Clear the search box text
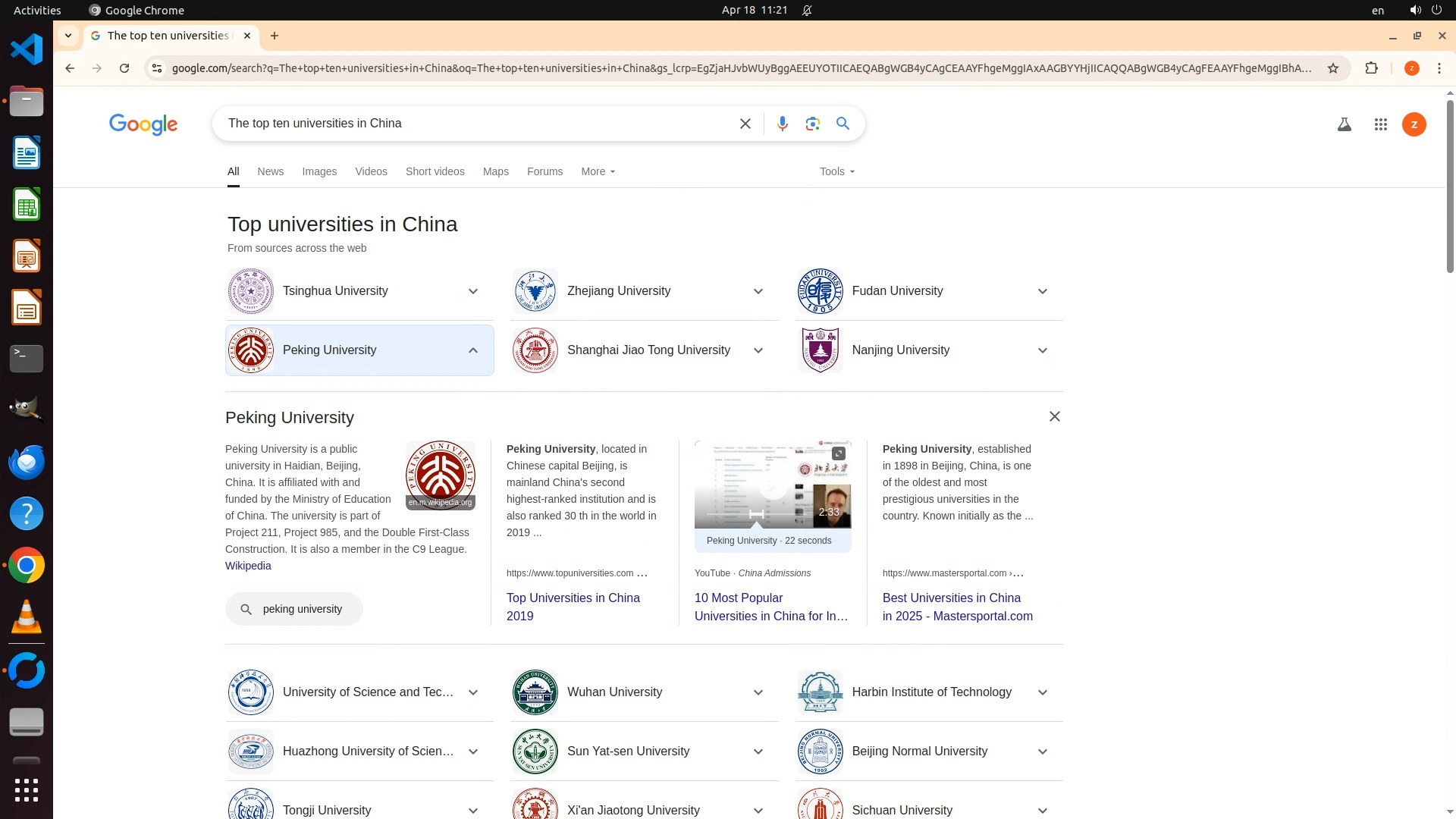This screenshot has height=819, width=1456. (x=745, y=124)
